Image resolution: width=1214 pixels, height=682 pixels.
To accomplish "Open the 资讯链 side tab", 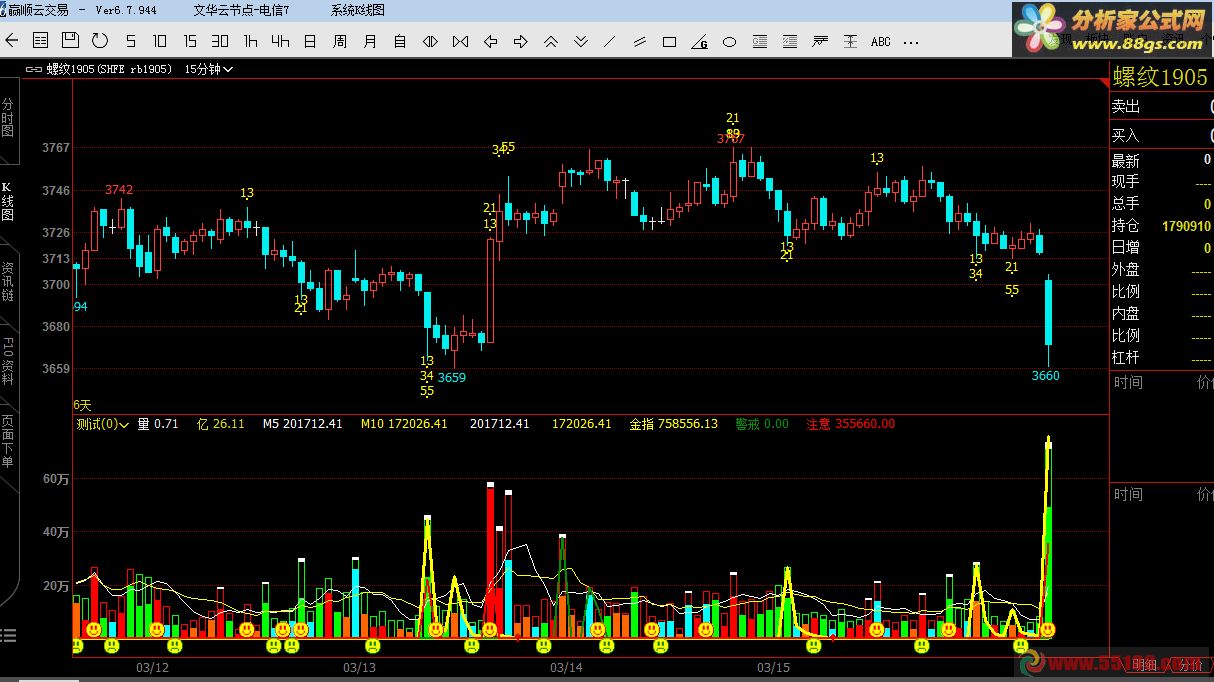I will (x=7, y=281).
